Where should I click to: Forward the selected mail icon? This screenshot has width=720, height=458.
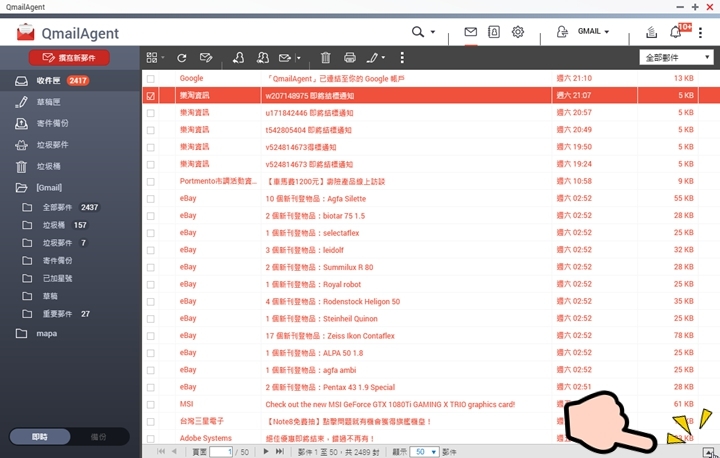(285, 58)
